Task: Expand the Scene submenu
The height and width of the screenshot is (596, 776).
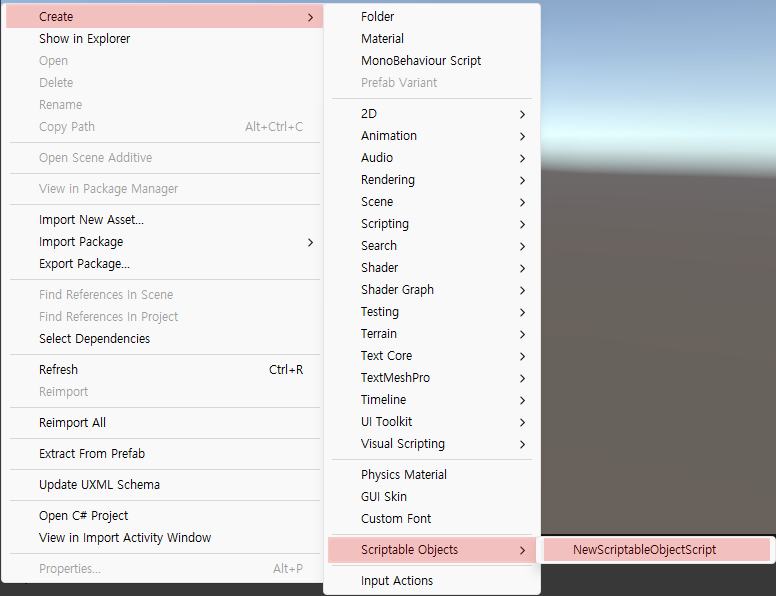Action: 432,202
